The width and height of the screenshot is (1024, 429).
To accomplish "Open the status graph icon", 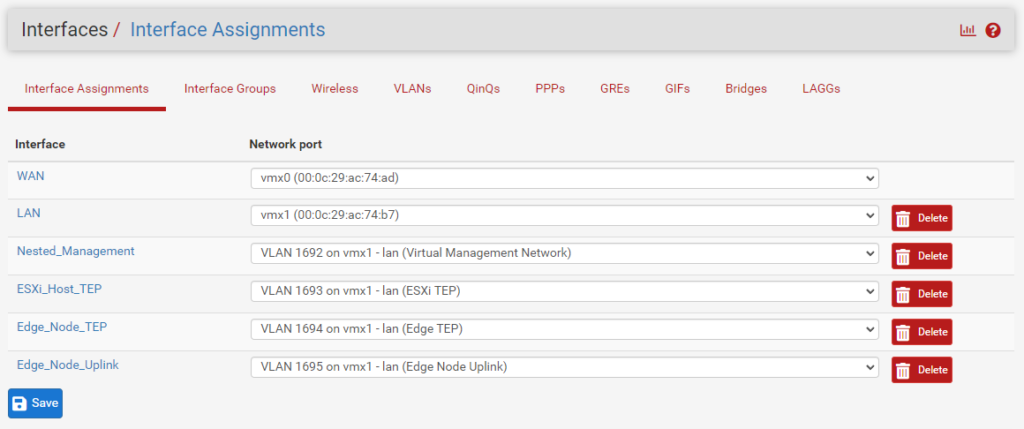I will [967, 30].
